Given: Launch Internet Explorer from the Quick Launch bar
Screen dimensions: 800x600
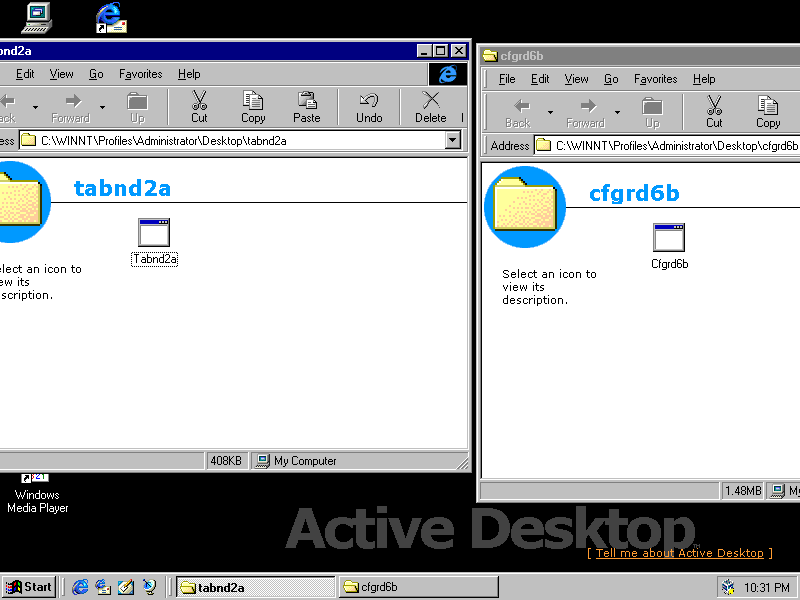Looking at the screenshot, I should point(80,587).
